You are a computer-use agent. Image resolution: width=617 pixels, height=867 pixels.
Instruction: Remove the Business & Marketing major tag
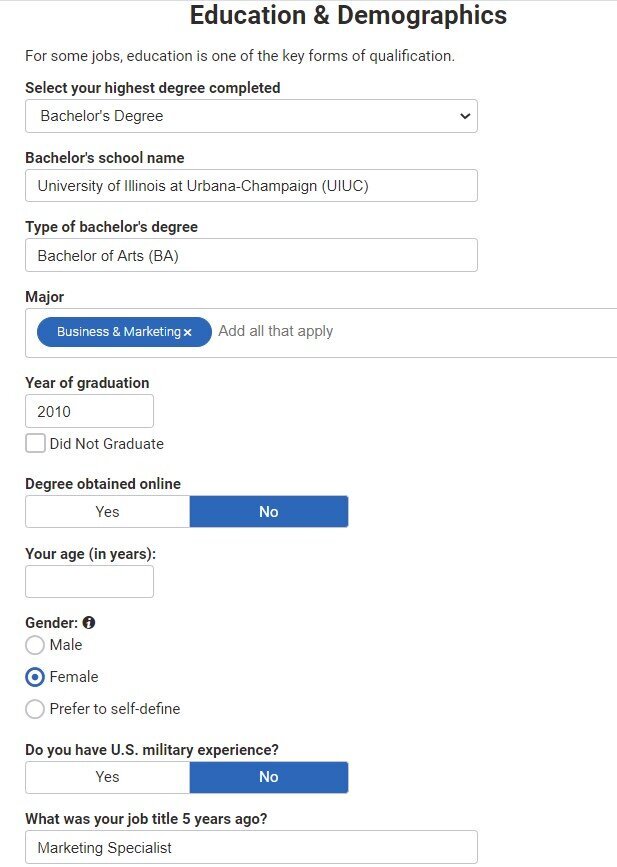[x=187, y=332]
